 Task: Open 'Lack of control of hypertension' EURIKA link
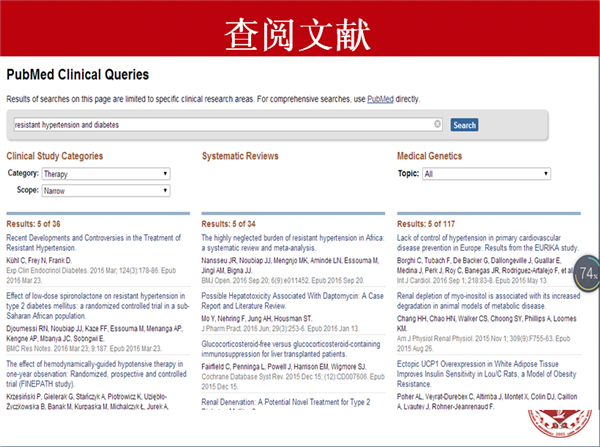[x=488, y=243]
